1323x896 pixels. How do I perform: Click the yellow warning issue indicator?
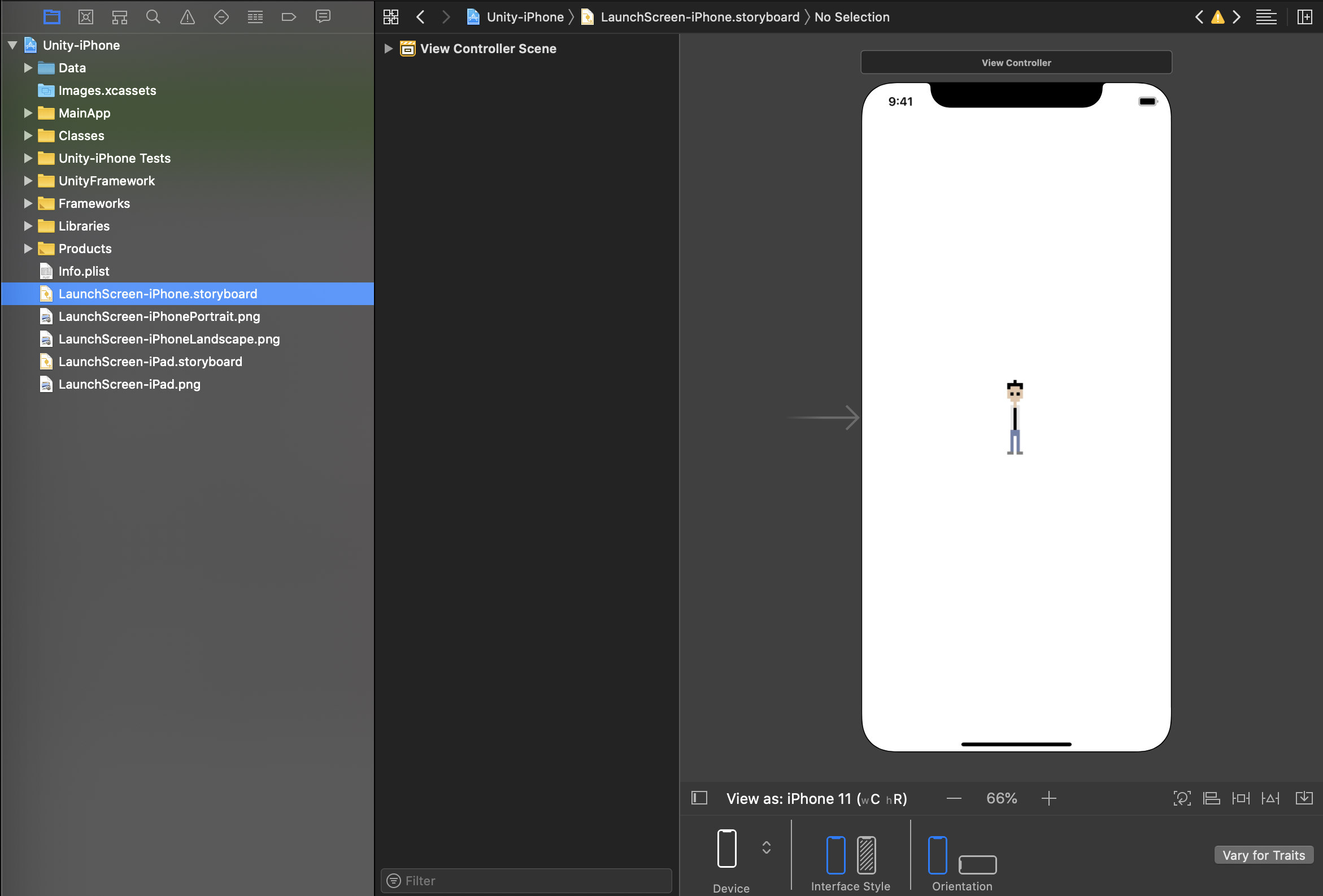point(1218,17)
